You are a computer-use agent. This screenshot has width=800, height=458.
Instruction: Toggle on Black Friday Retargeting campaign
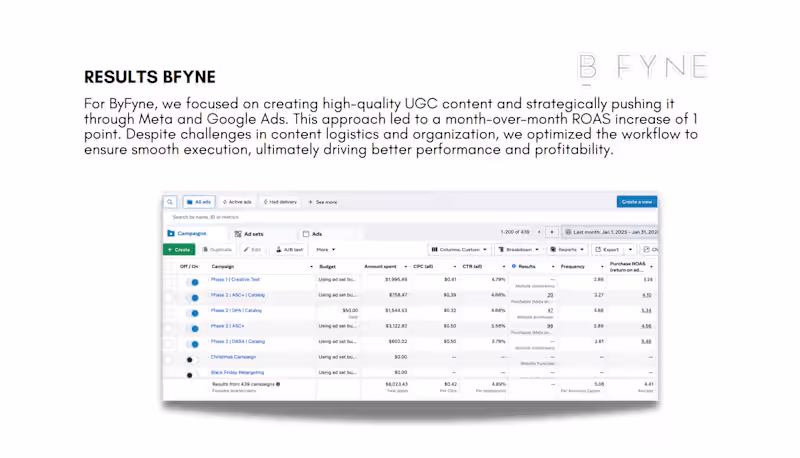(x=192, y=375)
